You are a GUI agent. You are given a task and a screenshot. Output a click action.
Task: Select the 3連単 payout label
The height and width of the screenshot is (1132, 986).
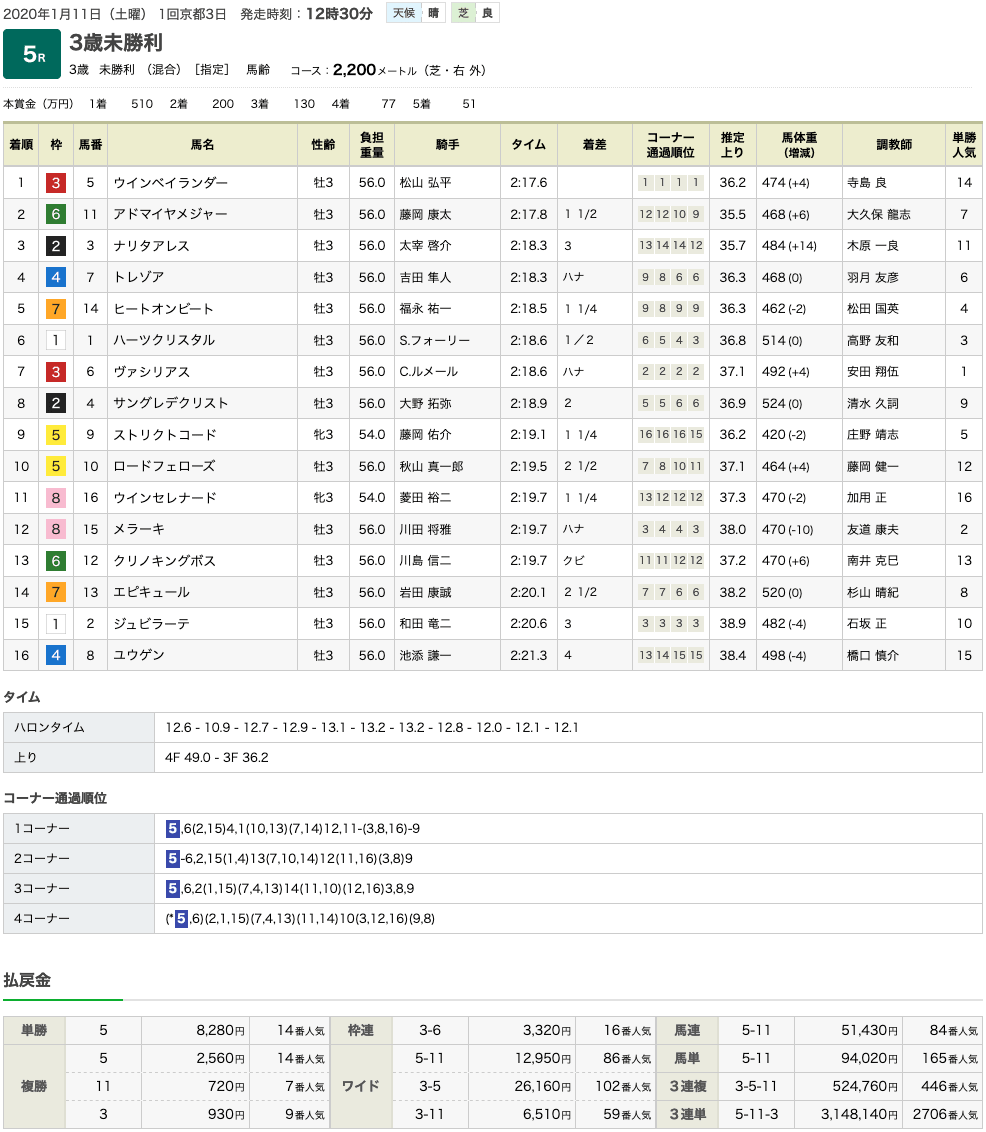pos(689,1114)
